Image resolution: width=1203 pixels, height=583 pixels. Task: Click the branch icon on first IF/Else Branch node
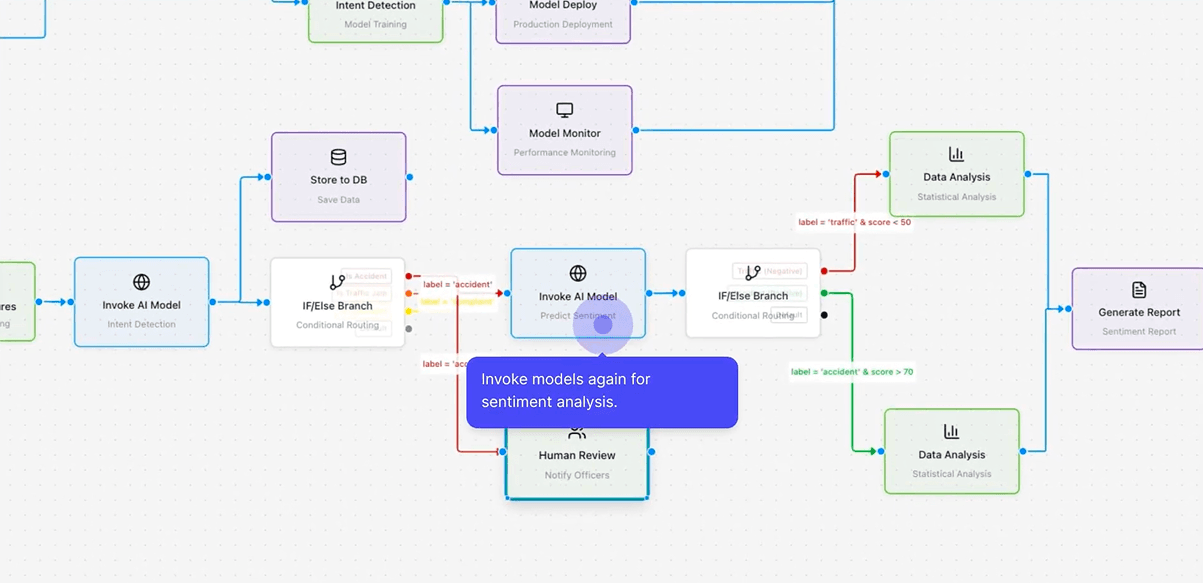pos(337,282)
